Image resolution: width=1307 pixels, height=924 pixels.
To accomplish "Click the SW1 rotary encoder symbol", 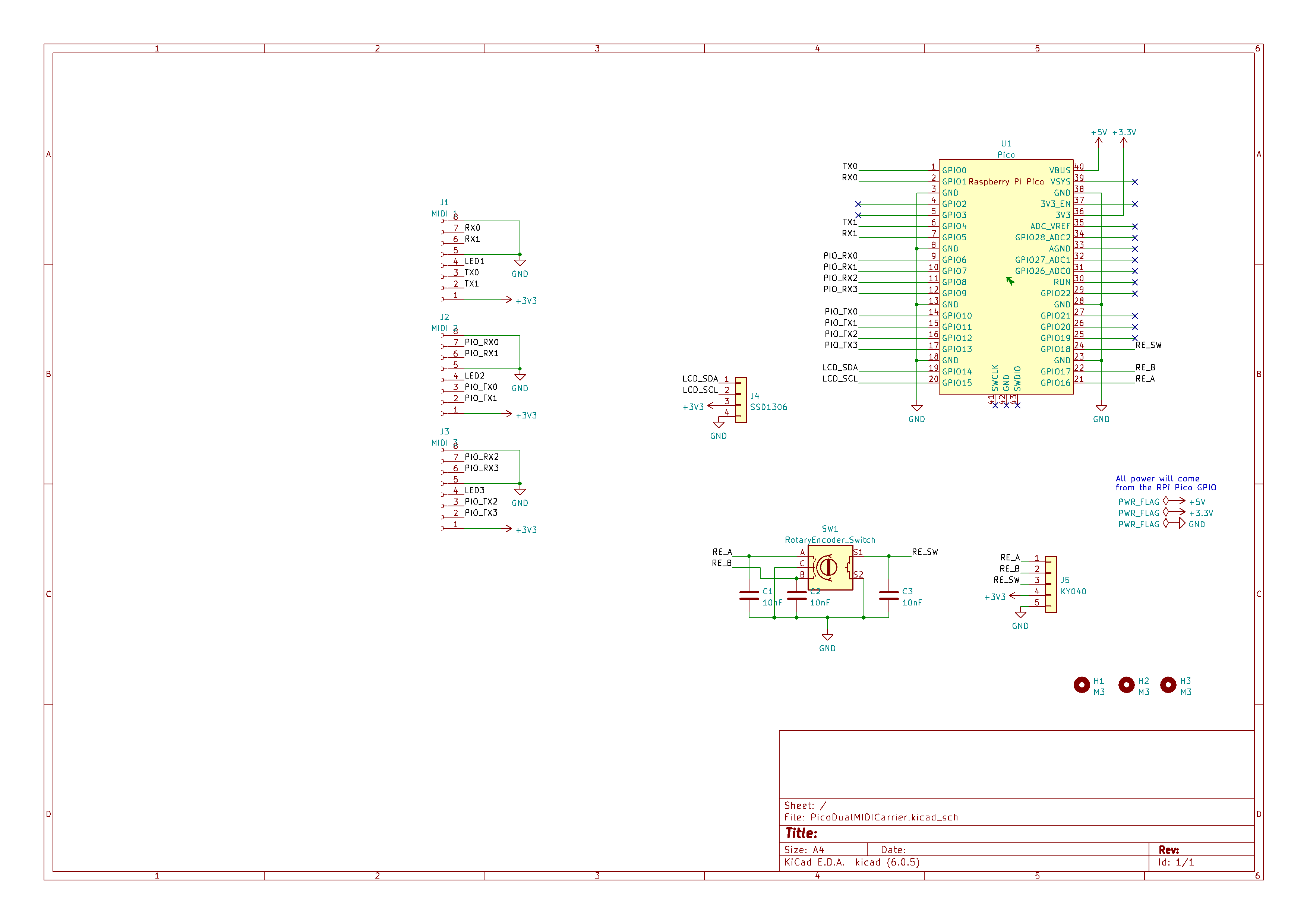I will [830, 567].
